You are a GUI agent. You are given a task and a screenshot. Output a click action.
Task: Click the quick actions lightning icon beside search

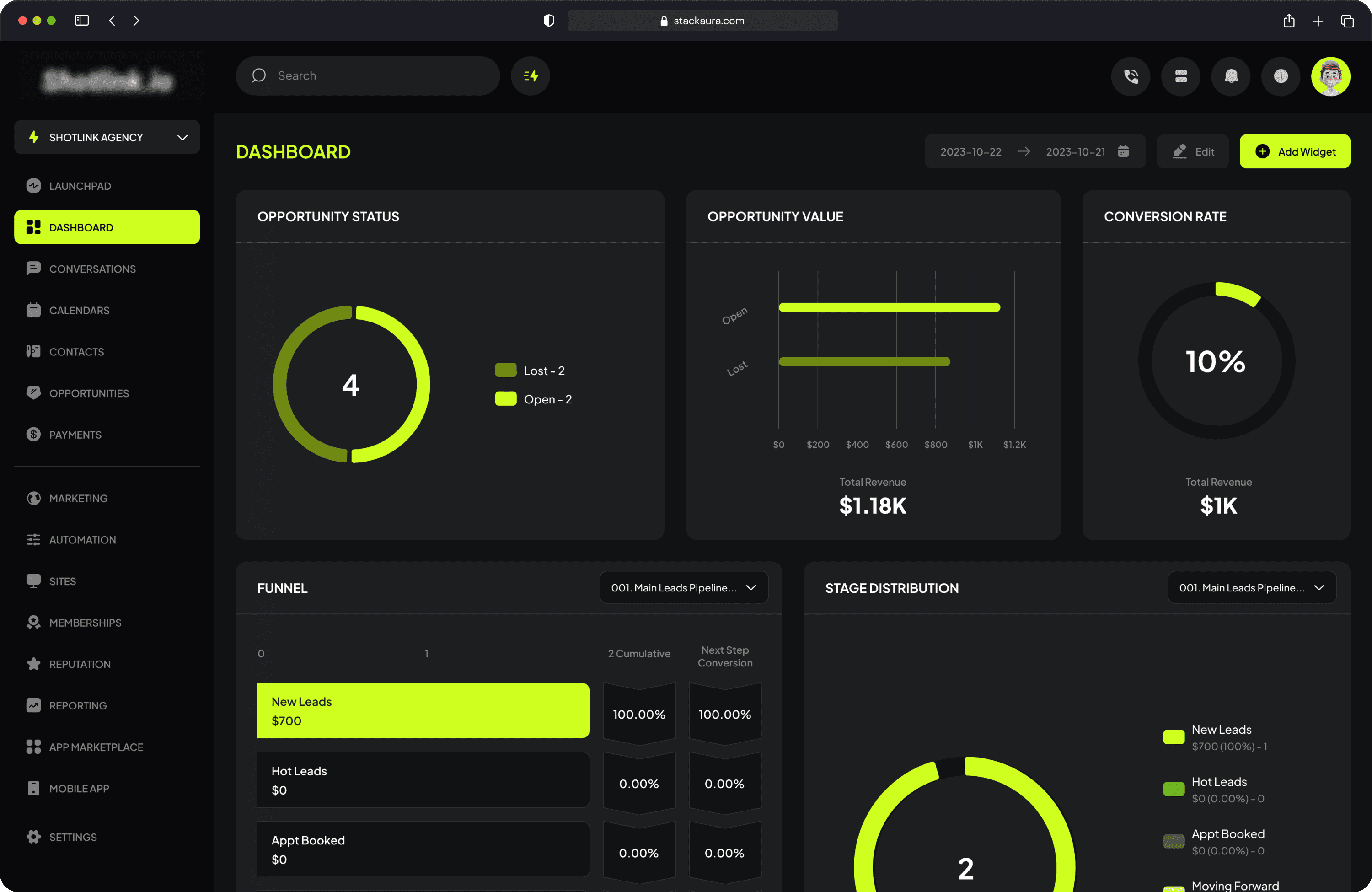pos(530,75)
